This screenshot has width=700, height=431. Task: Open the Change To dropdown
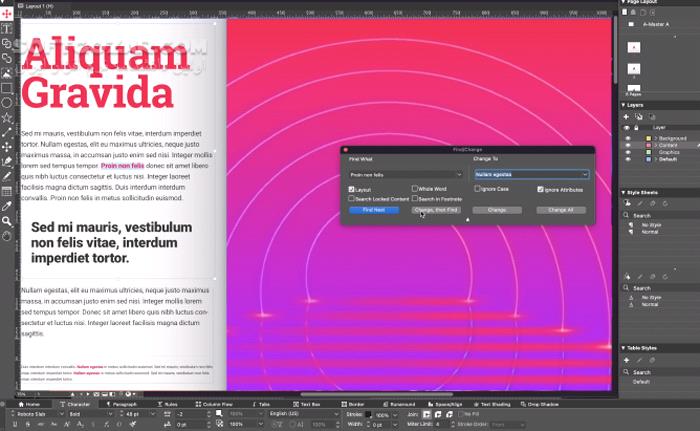(585, 175)
